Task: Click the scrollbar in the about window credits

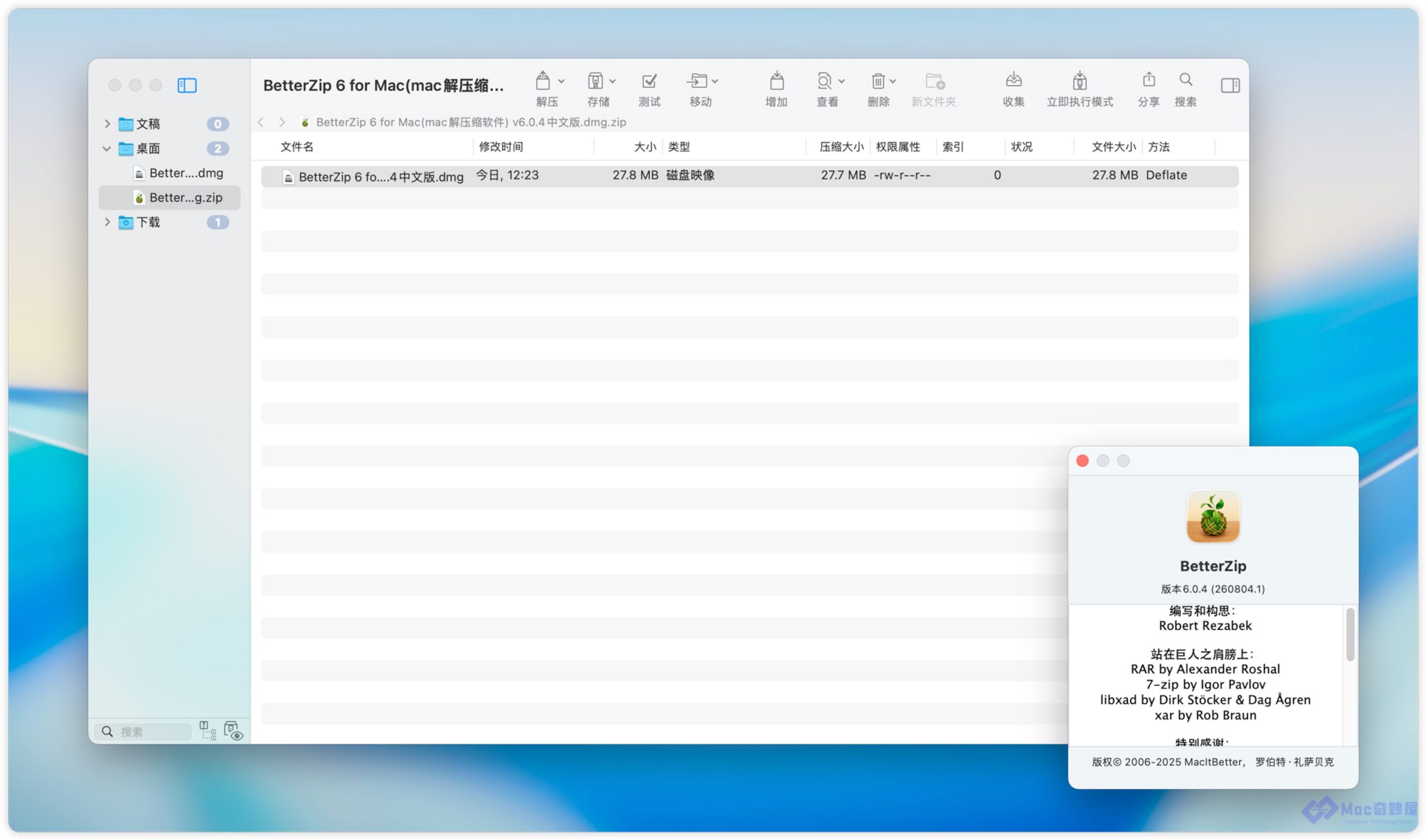Action: 1350,634
